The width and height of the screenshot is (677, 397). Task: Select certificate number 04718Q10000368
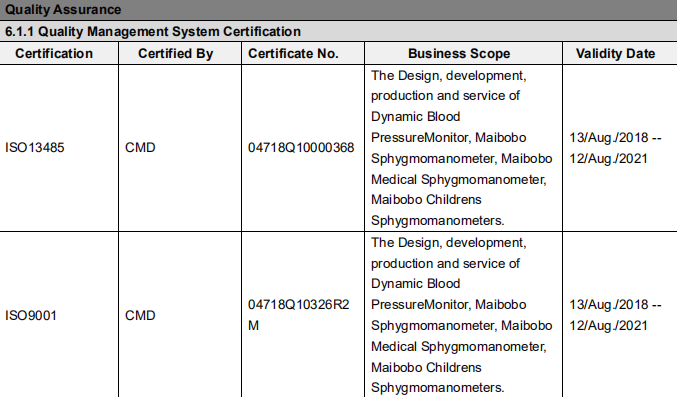[x=301, y=148]
